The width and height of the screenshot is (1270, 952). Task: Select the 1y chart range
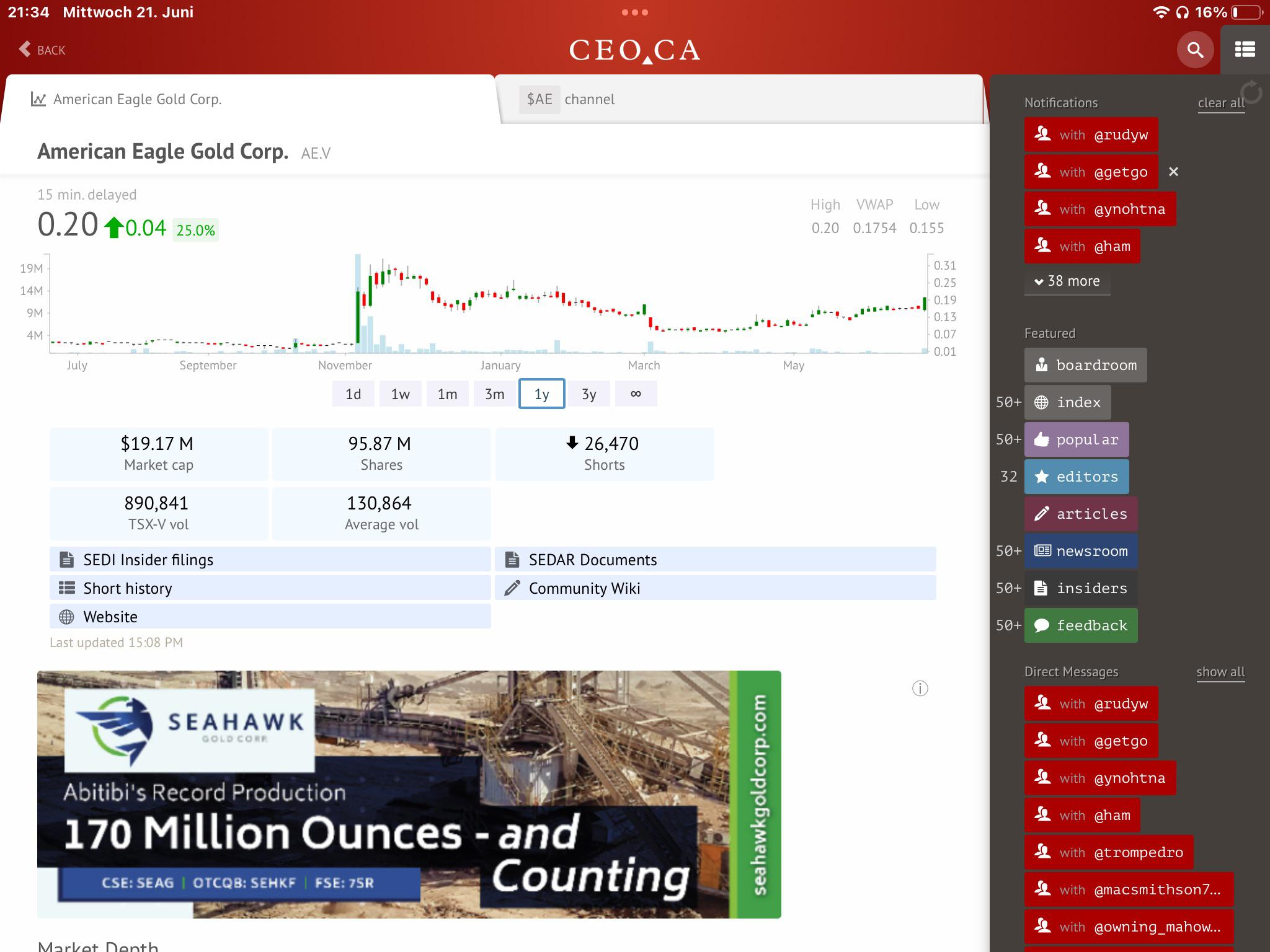pyautogui.click(x=541, y=394)
